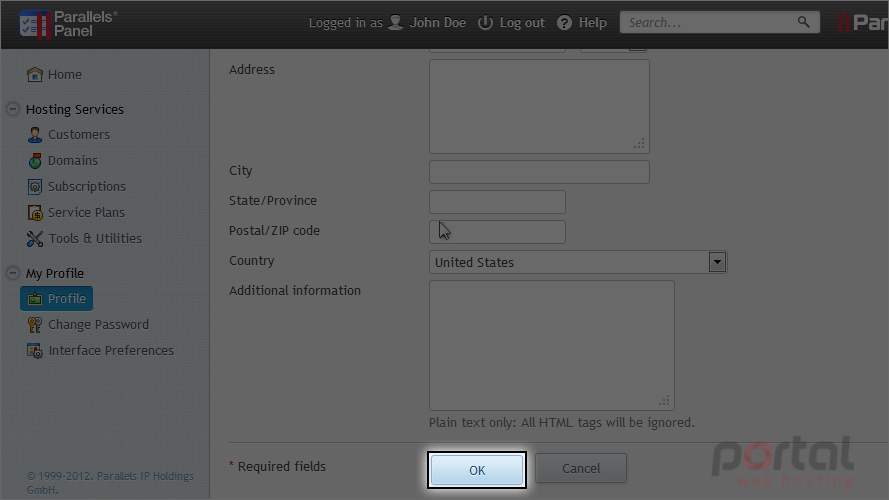
Task: Click the OK button
Action: [x=477, y=470]
